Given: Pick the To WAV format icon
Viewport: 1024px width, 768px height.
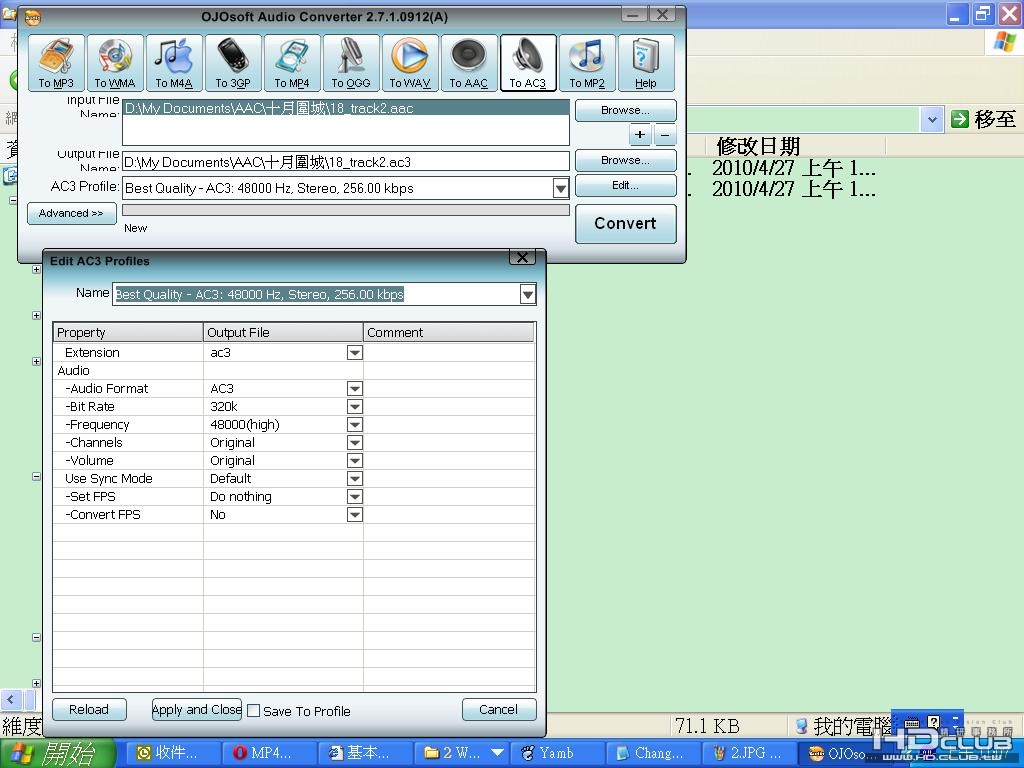Looking at the screenshot, I should [x=410, y=63].
